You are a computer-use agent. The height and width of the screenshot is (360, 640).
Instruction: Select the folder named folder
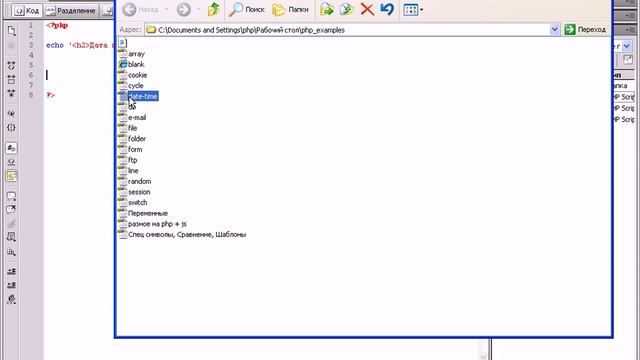[x=132, y=139]
